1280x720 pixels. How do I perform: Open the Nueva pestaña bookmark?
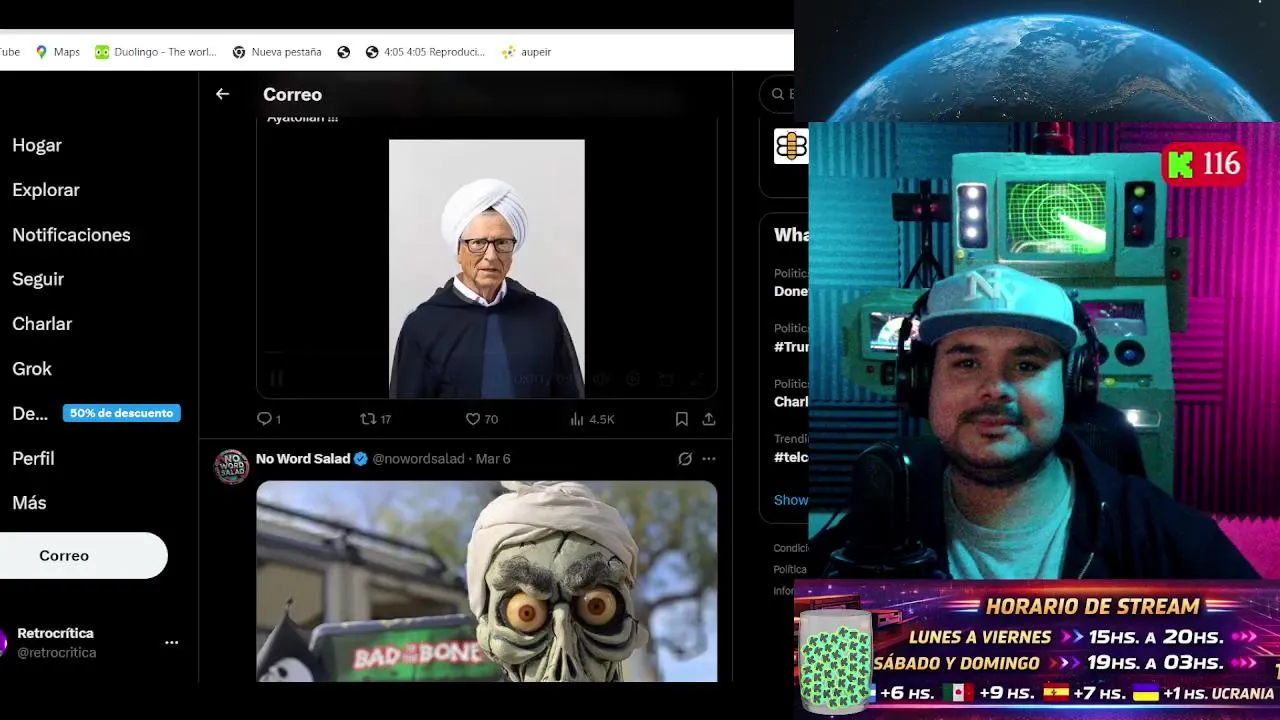pos(277,52)
